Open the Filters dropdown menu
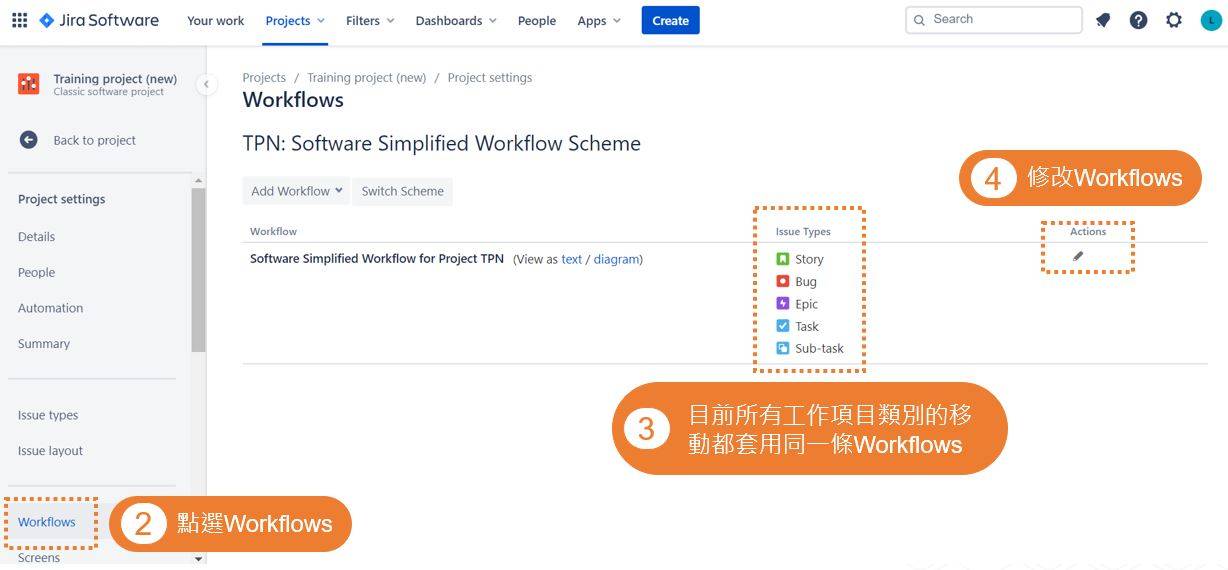The image size is (1228, 570). click(370, 21)
